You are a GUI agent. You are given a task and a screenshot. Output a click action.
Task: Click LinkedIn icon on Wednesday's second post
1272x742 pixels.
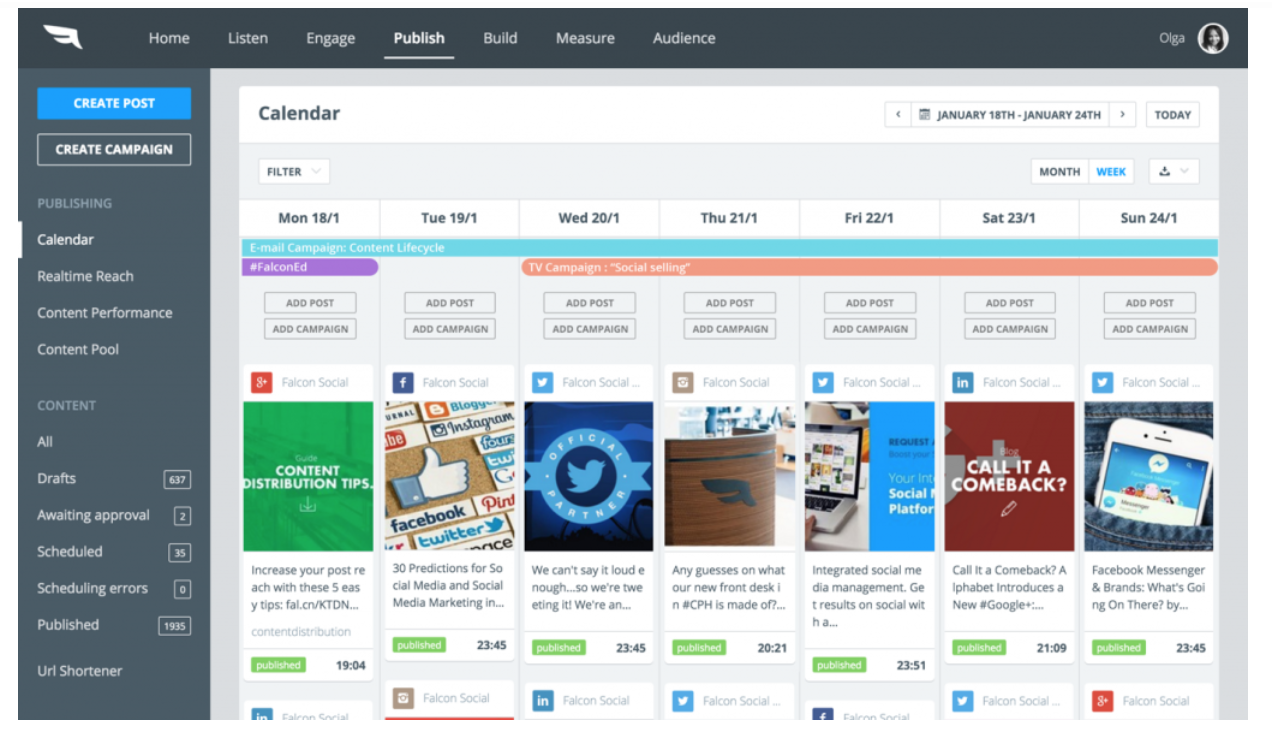(x=542, y=701)
